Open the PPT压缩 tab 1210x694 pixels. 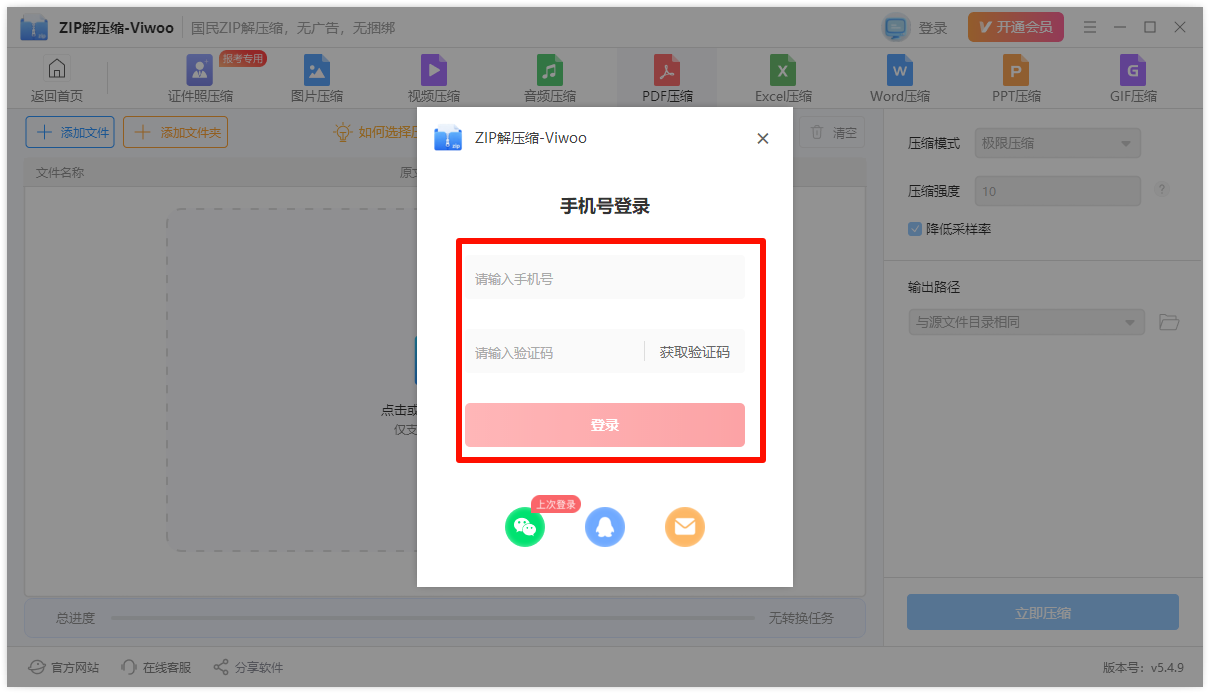coord(1016,78)
